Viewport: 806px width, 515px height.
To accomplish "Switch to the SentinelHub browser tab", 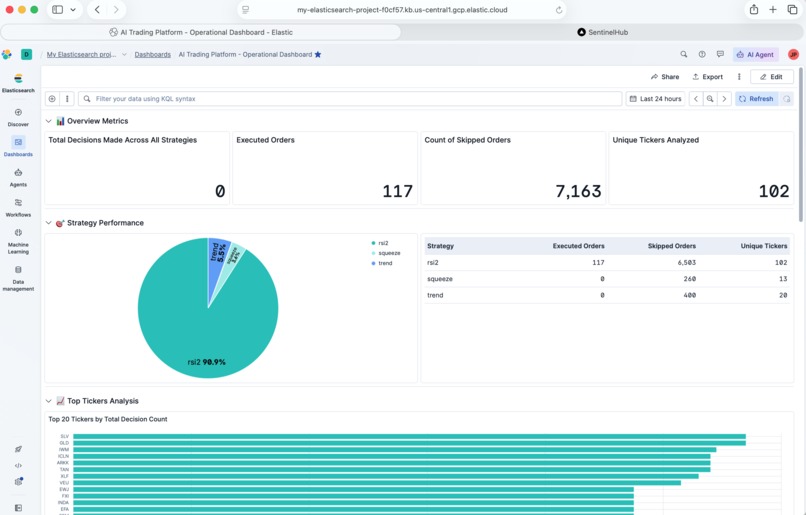I will pos(602,32).
